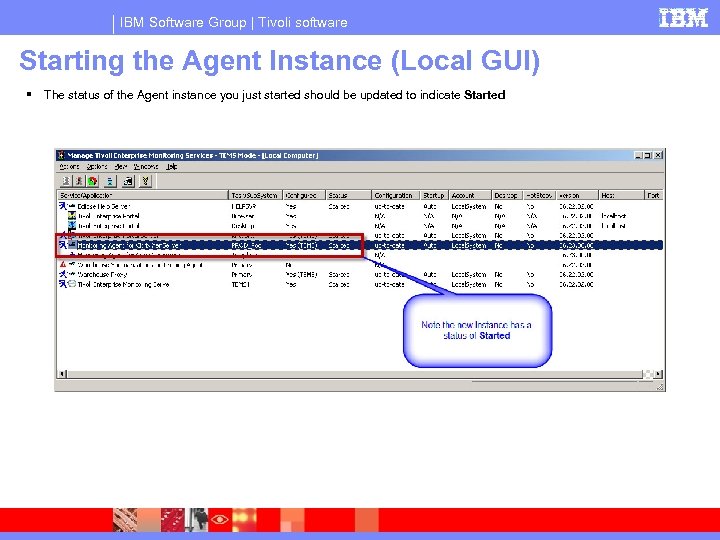Click the Account column header

click(x=469, y=195)
